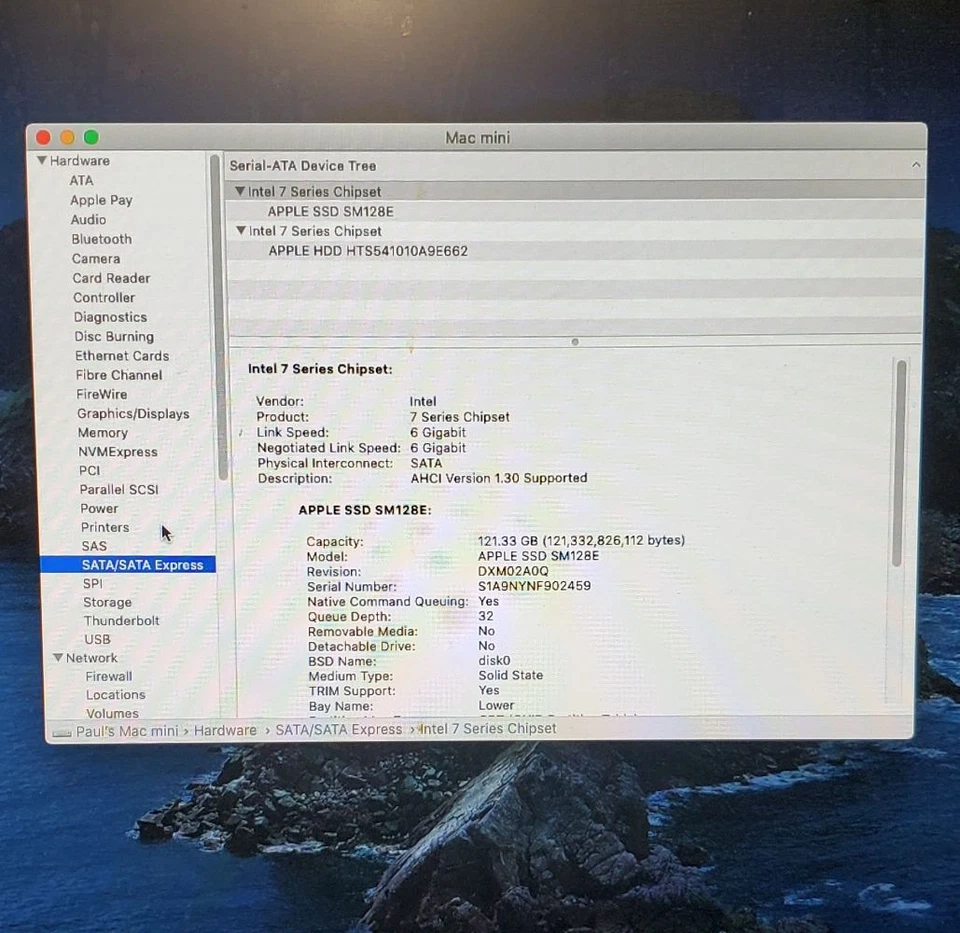Collapse the Network section in the sidebar
Image resolution: width=960 pixels, height=933 pixels.
point(59,658)
